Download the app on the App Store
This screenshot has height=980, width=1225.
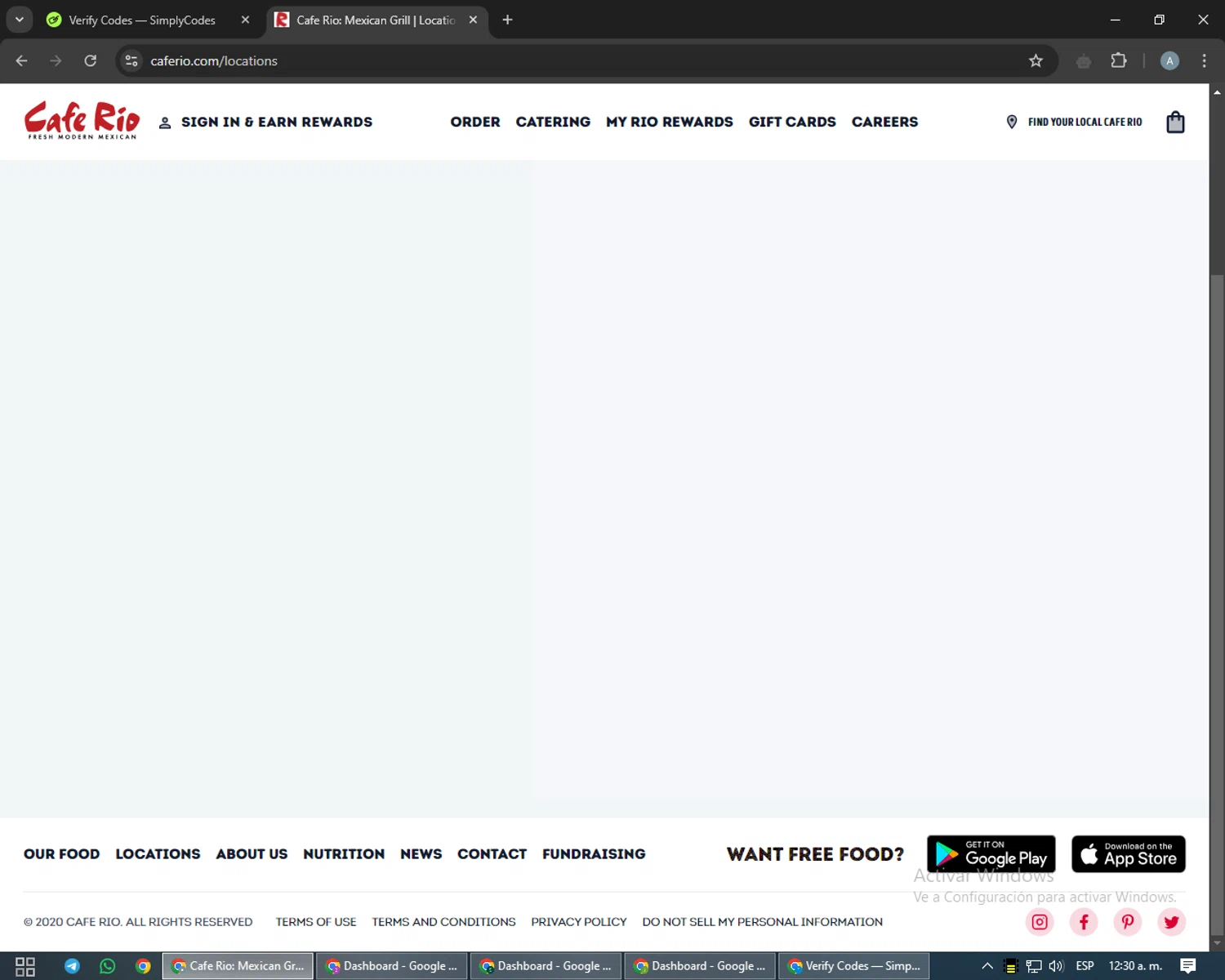click(1129, 854)
